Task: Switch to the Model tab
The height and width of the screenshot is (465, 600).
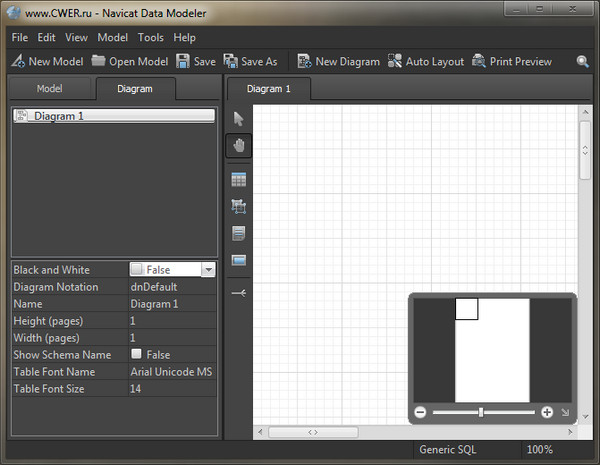Action: click(50, 88)
